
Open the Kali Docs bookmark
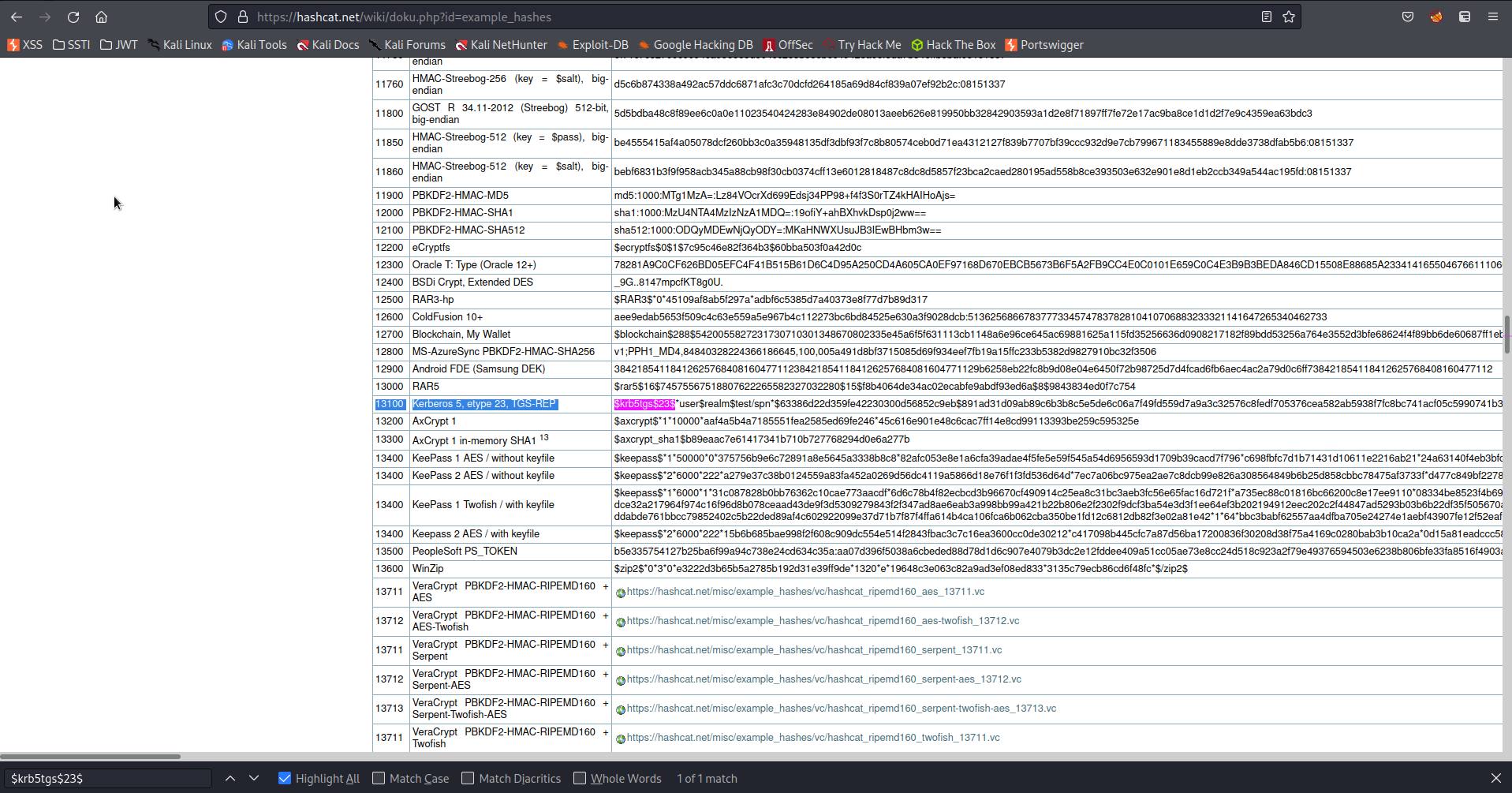pos(328,45)
